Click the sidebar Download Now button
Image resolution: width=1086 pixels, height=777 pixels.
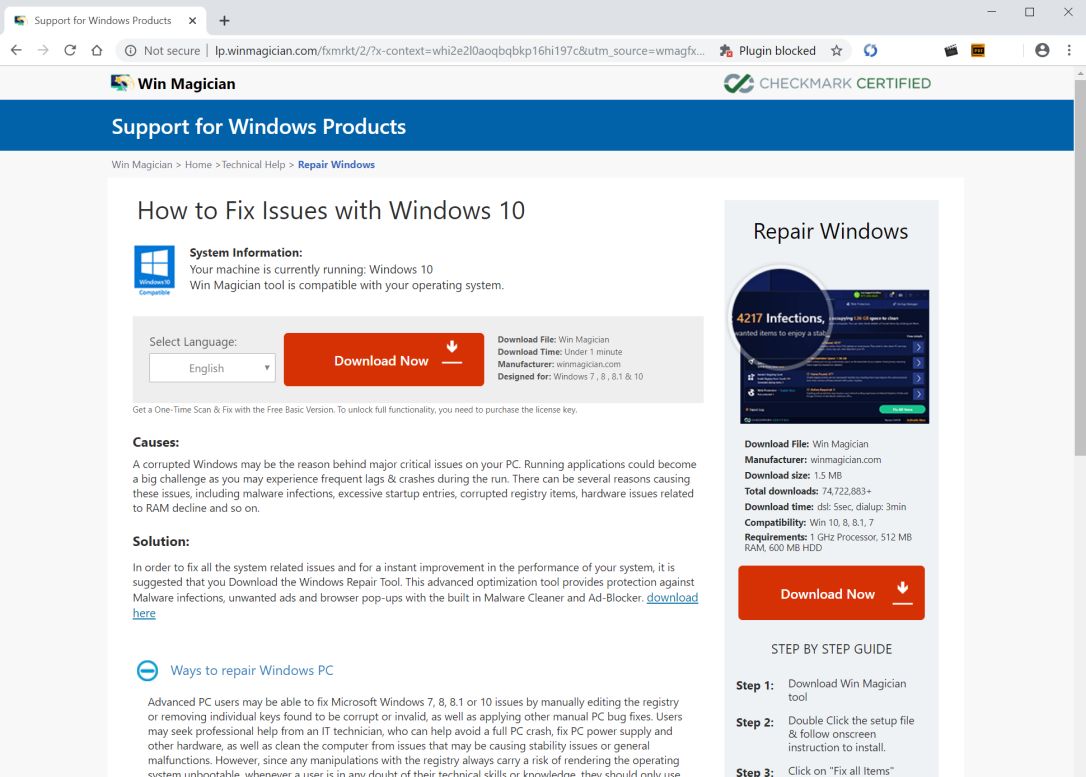coord(831,593)
